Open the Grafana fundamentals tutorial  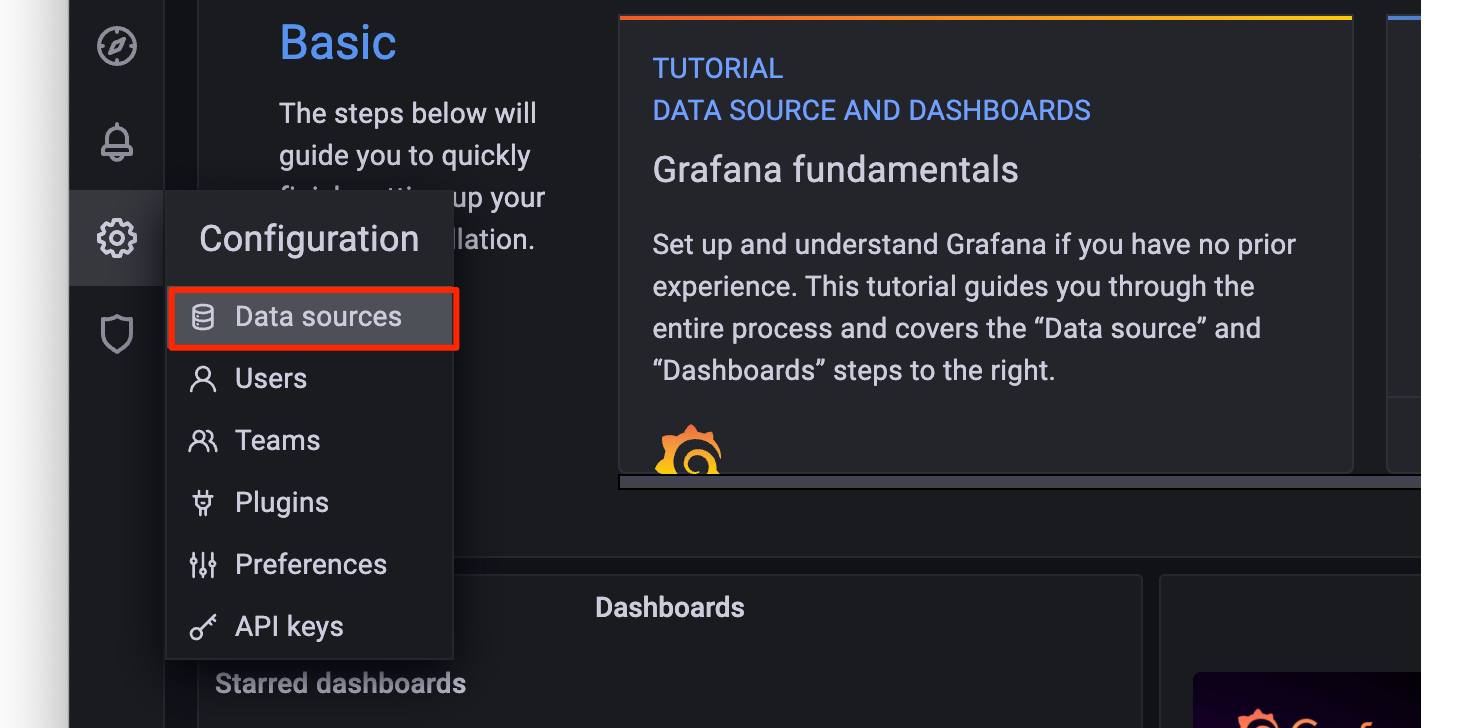tap(835, 169)
